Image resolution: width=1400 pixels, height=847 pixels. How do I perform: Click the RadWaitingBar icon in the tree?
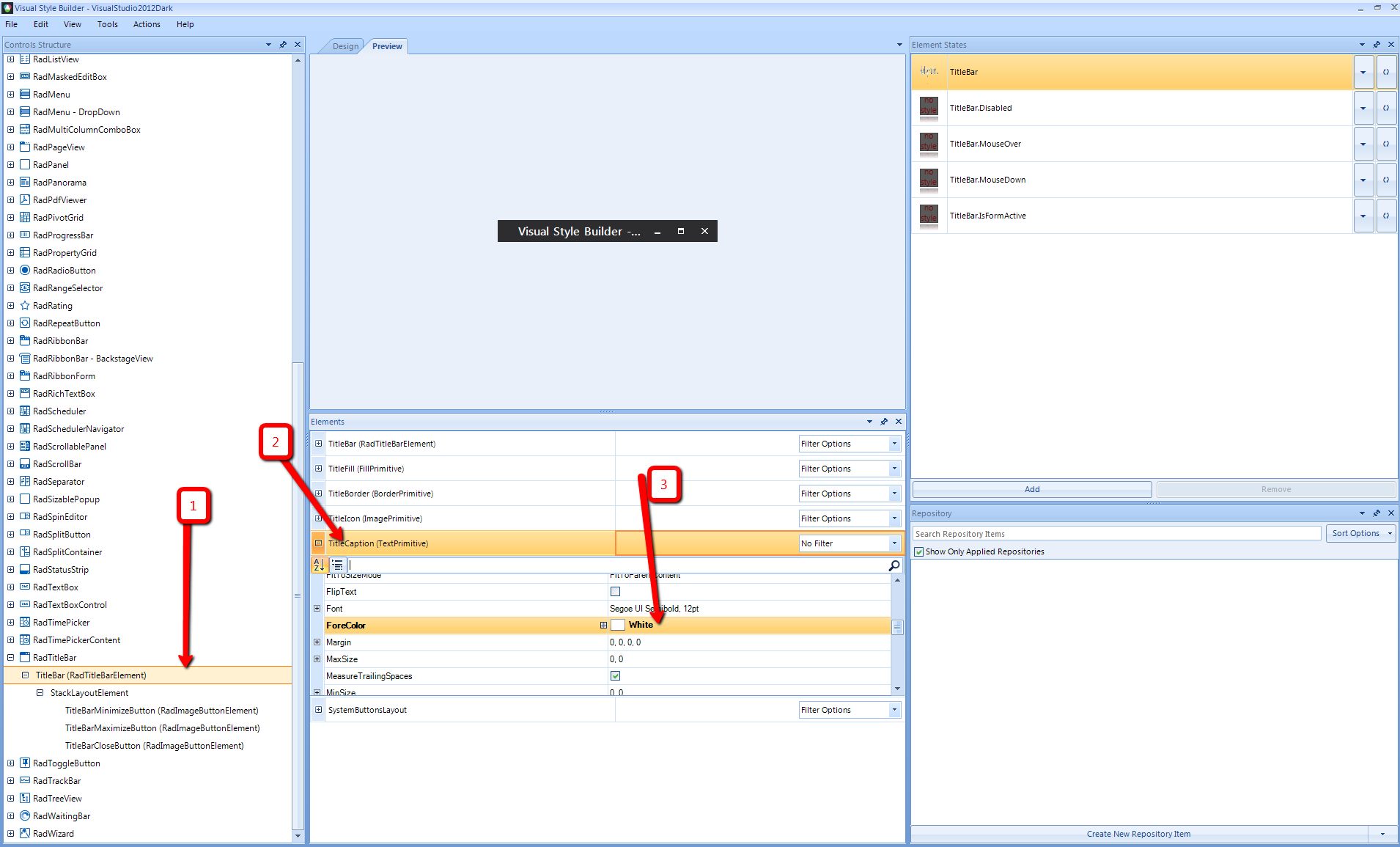point(25,816)
